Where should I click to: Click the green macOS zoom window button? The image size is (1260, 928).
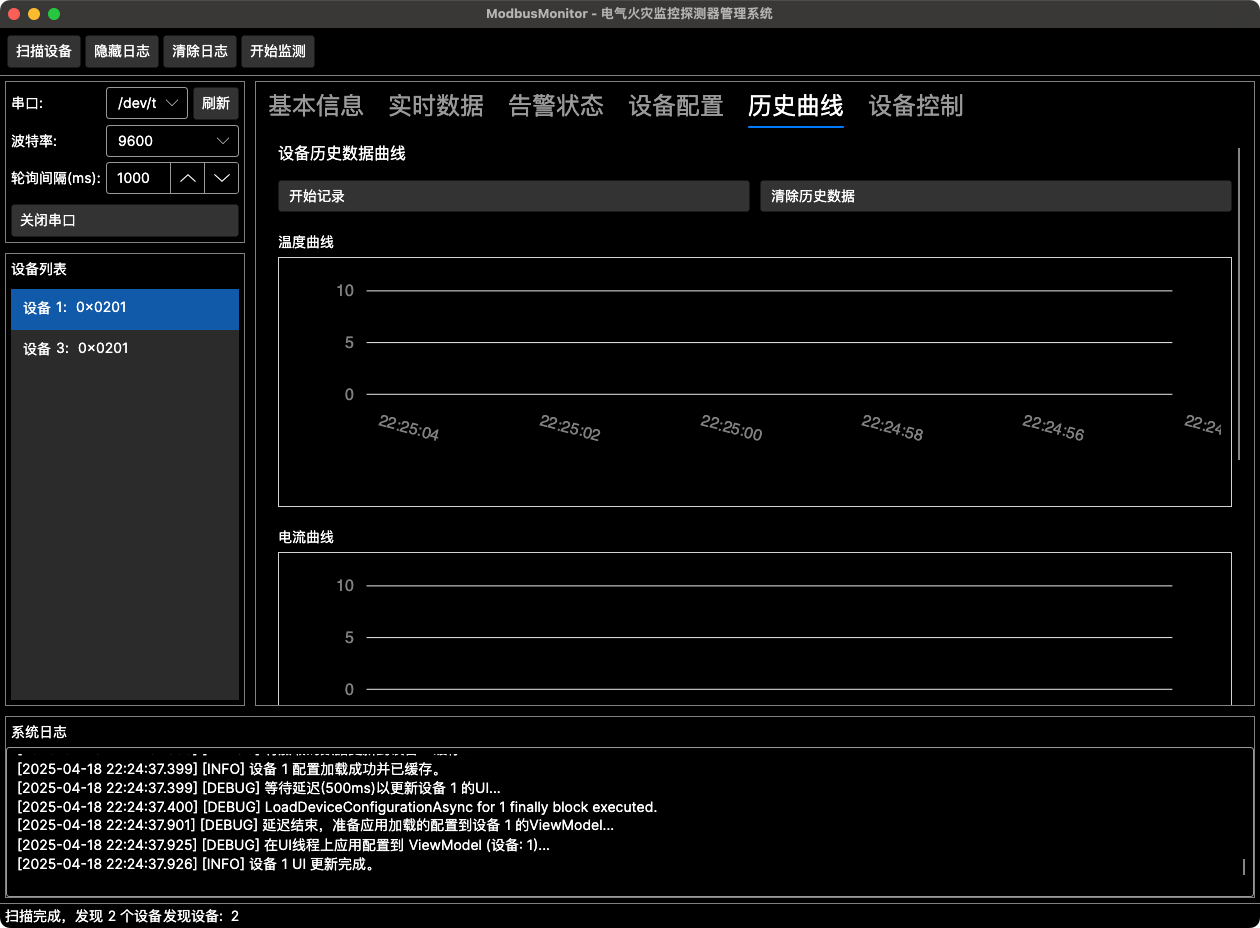click(x=54, y=14)
